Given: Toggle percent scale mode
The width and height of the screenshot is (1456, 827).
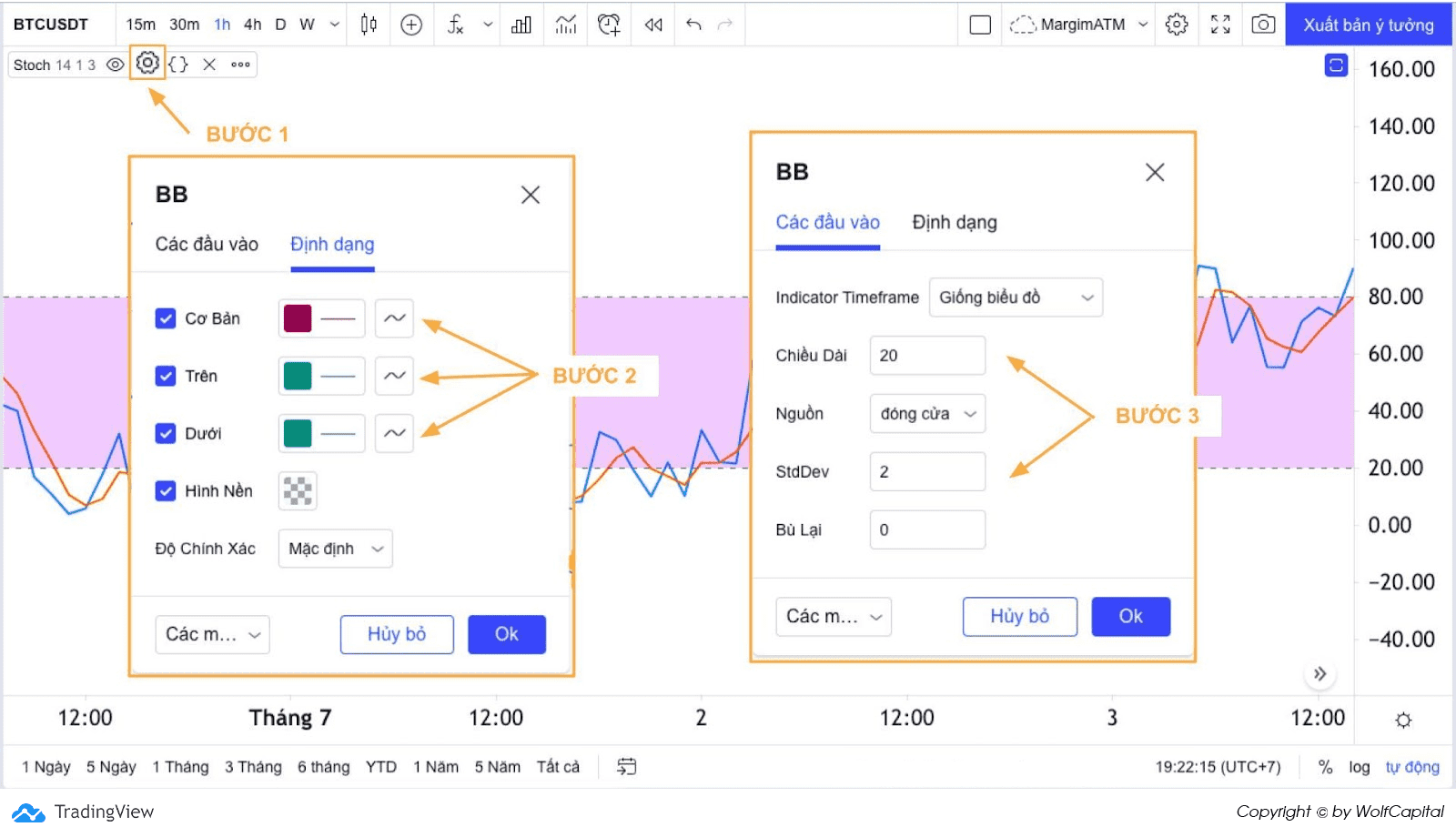Looking at the screenshot, I should [x=1325, y=767].
